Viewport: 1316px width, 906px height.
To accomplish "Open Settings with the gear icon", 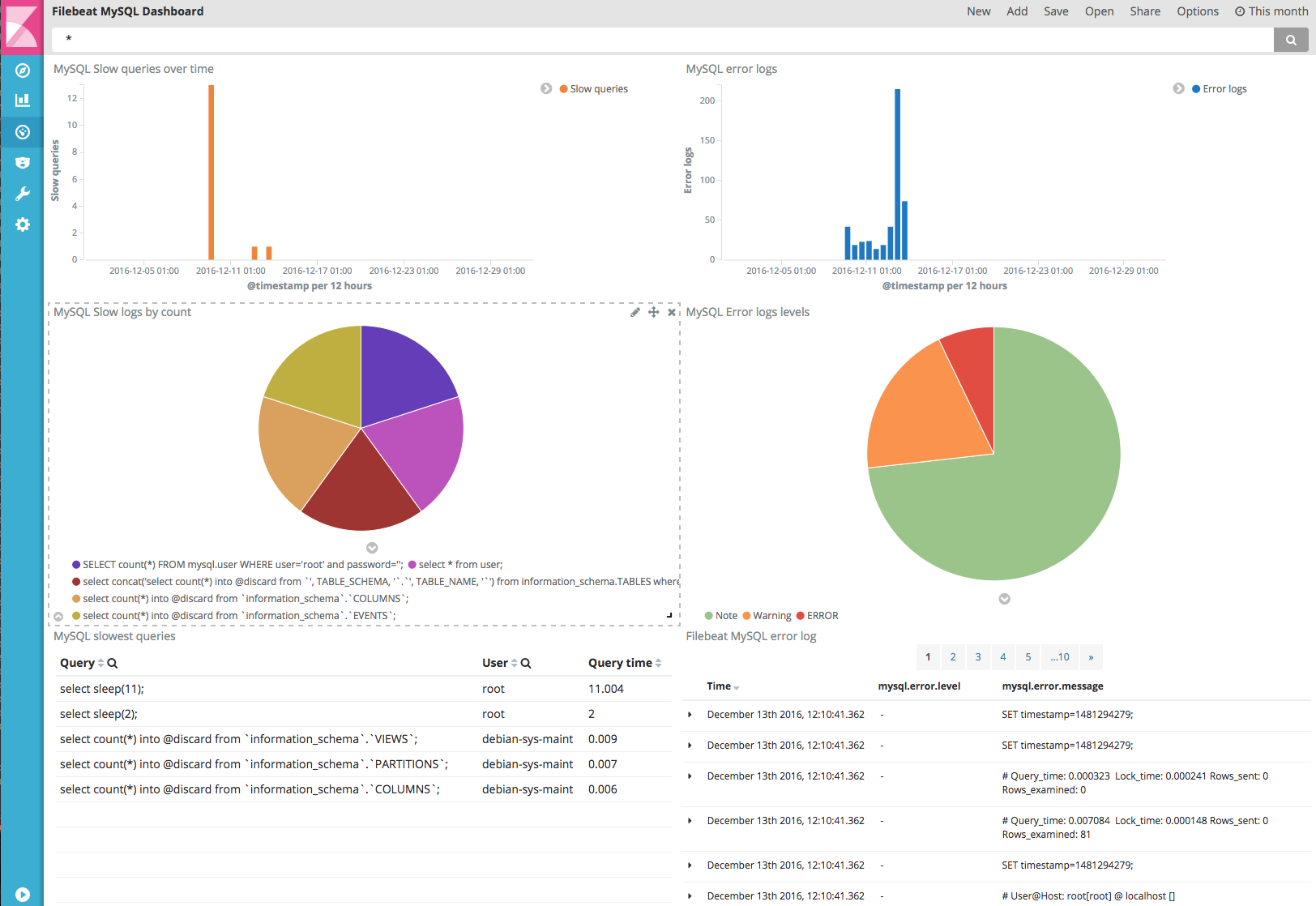I will point(22,224).
